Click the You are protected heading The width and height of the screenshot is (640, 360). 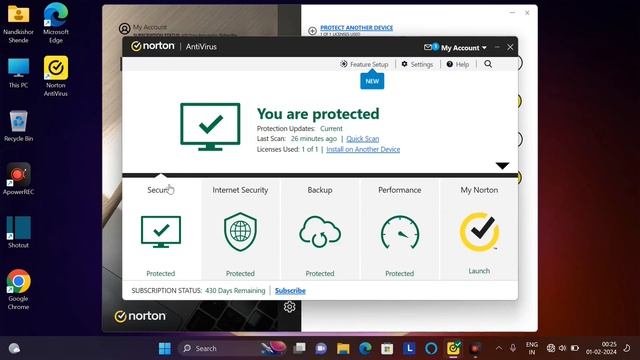pyautogui.click(x=318, y=114)
